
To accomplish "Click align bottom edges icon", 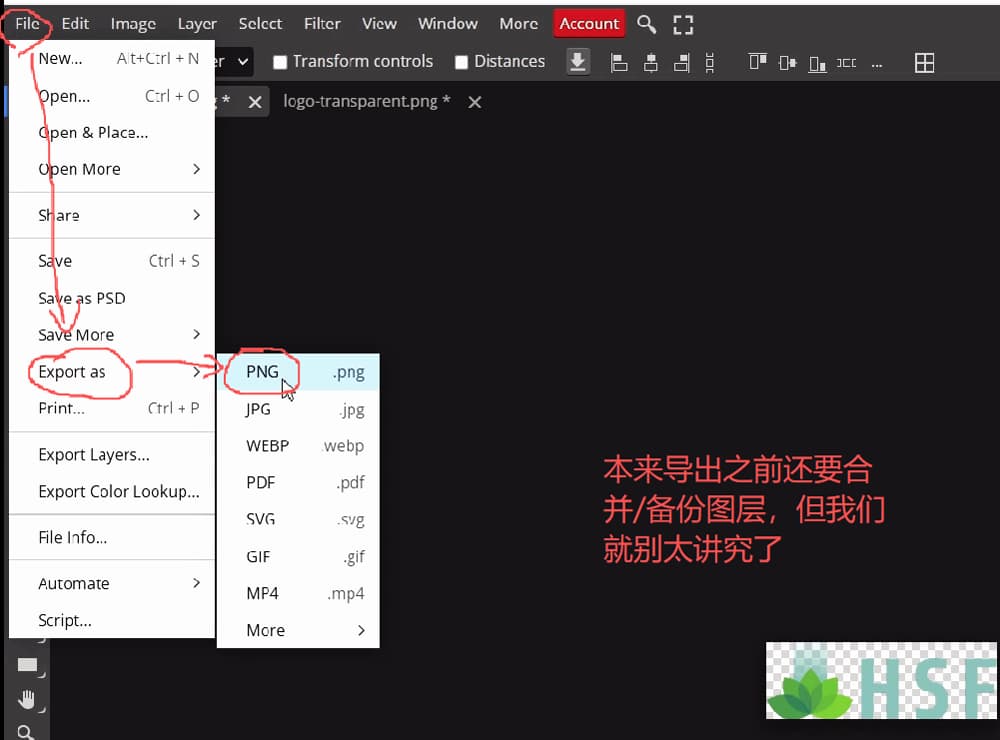I will click(x=818, y=63).
